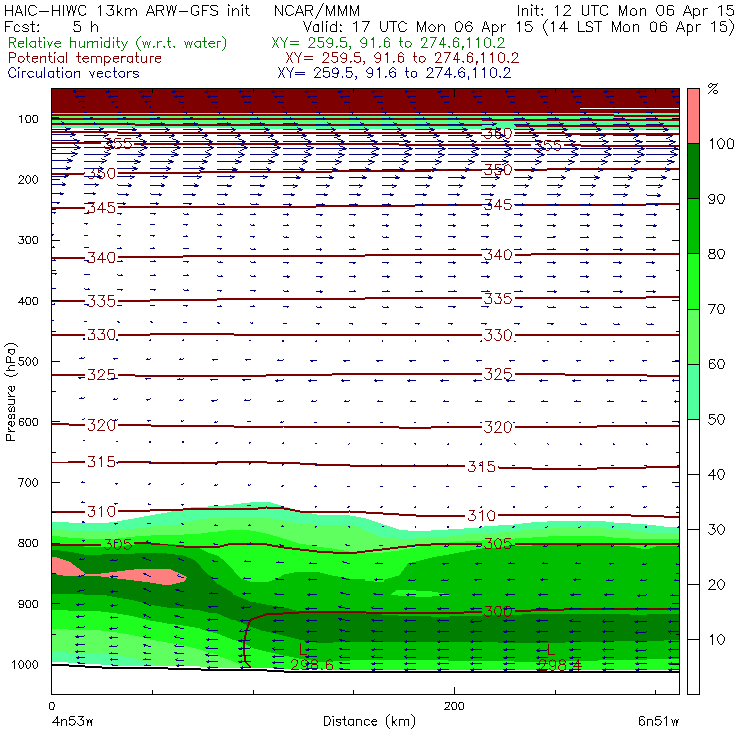The height and width of the screenshot is (740, 740).
Task: Click the '70' colorbar value label
Action: pos(716,309)
